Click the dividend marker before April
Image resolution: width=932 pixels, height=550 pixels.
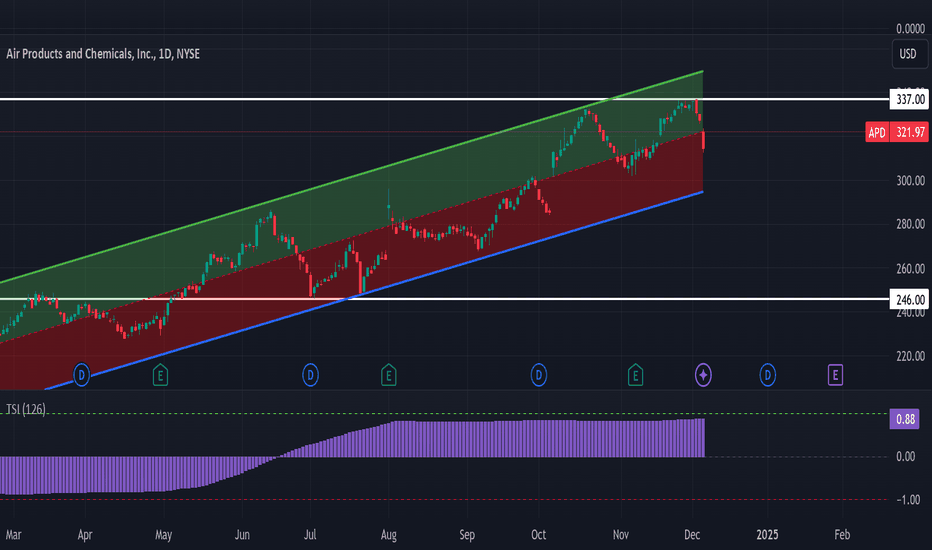point(81,375)
